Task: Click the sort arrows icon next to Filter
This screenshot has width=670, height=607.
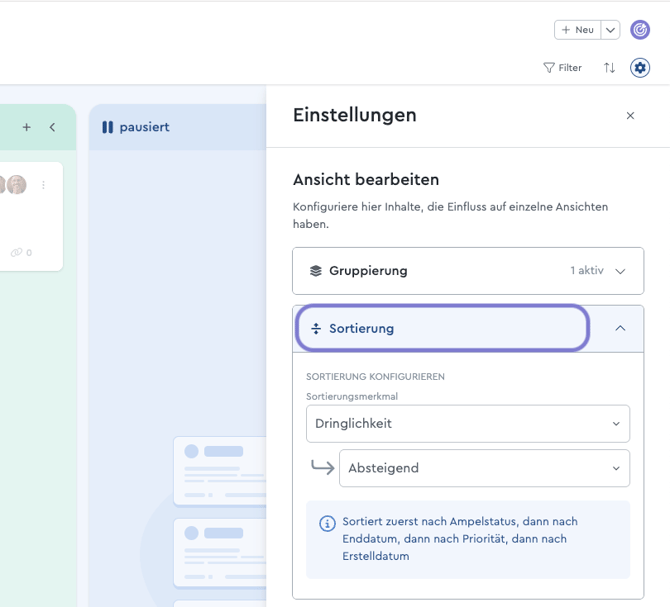Action: coord(609,68)
